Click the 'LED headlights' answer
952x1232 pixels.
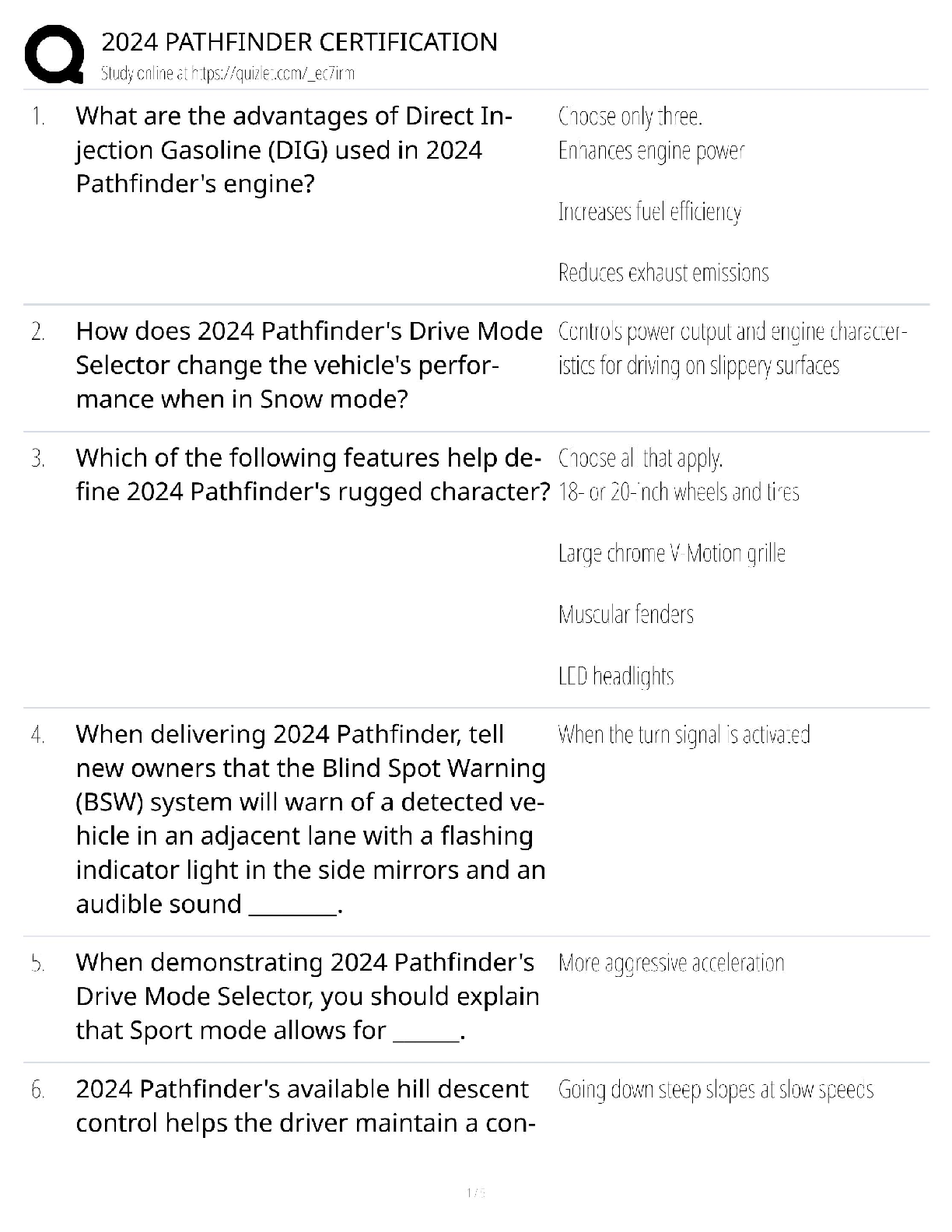616,676
